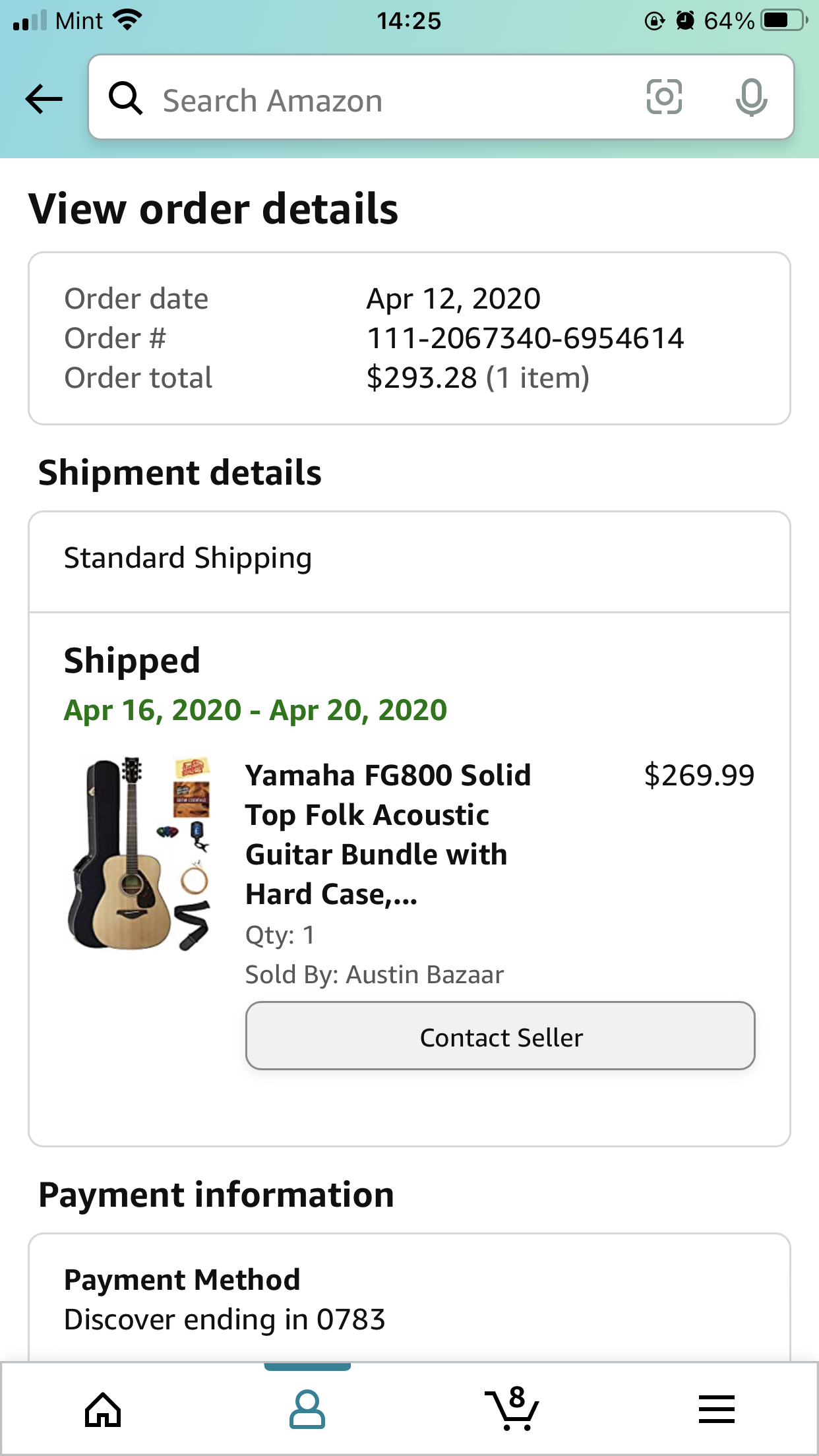819x1456 pixels.
Task: Open the Yamaha FG800 product title
Action: point(388,834)
